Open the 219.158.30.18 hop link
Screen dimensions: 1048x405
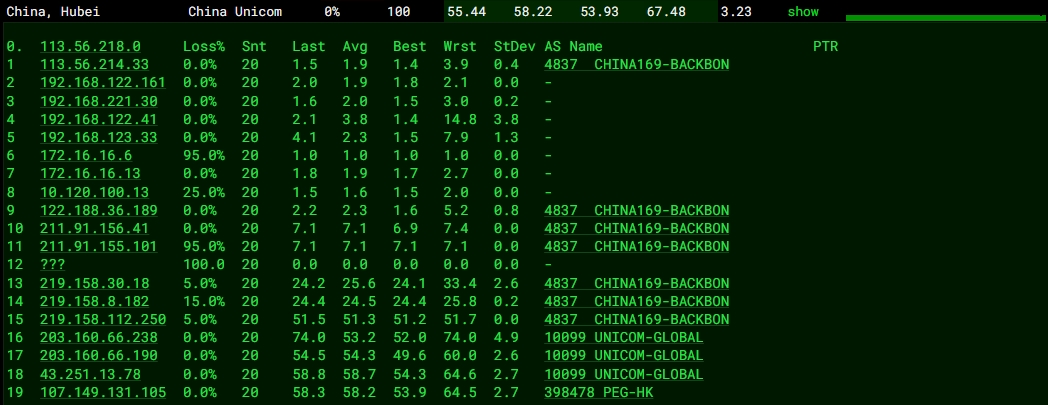click(94, 283)
